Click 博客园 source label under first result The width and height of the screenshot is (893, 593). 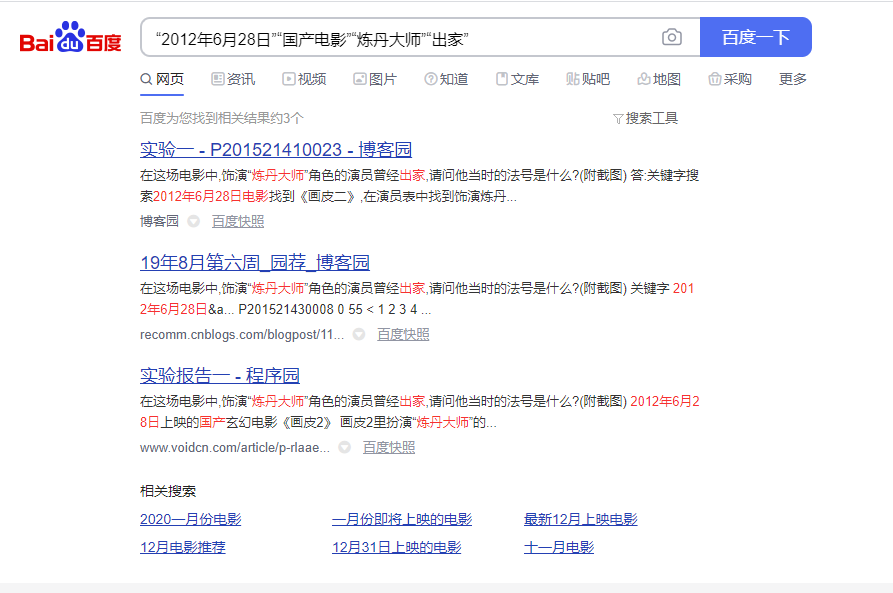pyautogui.click(x=159, y=221)
